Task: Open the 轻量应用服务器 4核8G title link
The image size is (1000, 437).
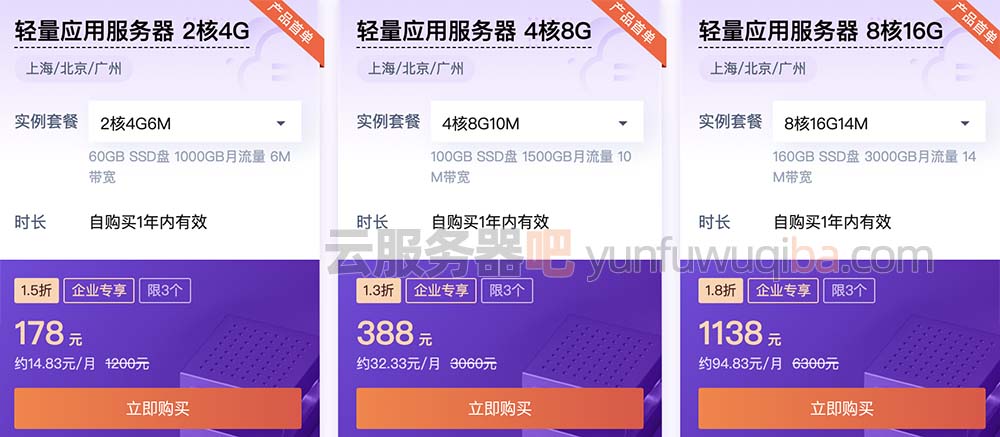Action: 473,31
